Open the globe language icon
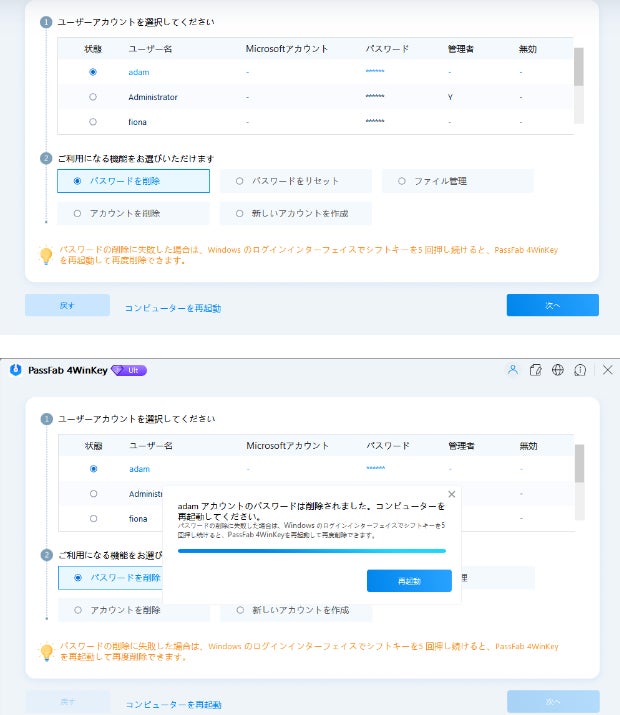Screen dimensions: 620x715 pos(558,370)
